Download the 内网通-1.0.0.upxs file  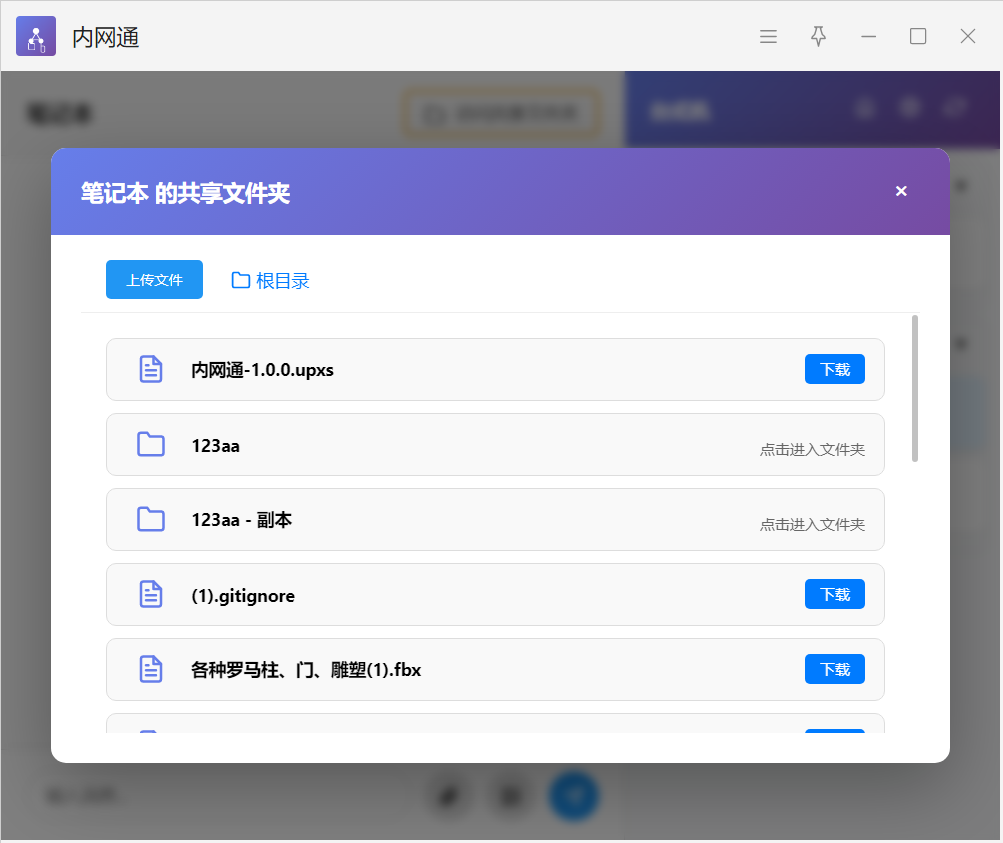click(x=834, y=369)
